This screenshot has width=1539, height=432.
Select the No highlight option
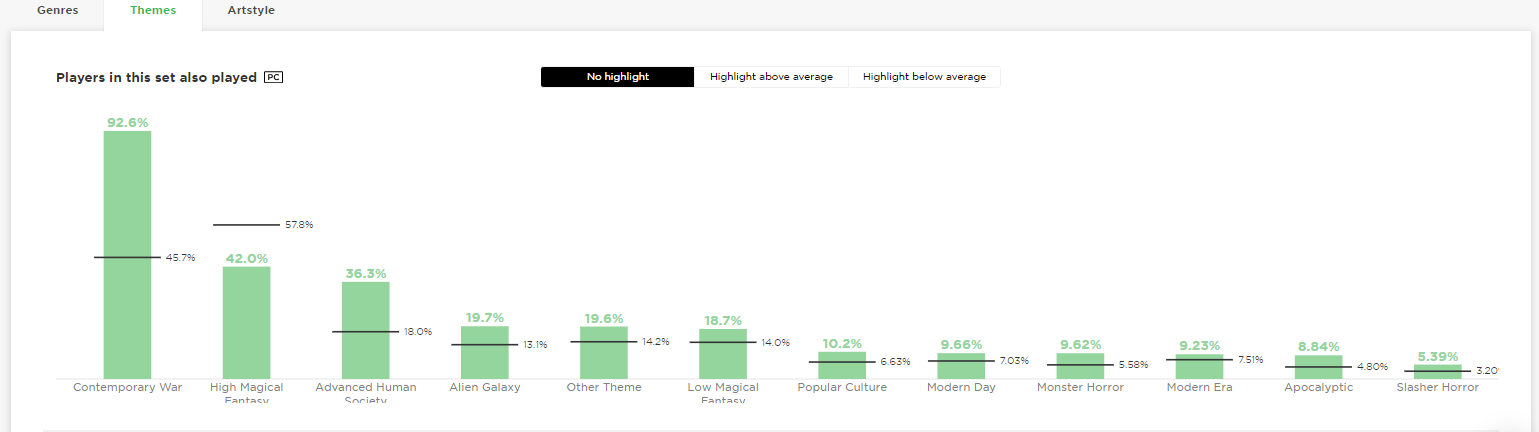tap(617, 77)
